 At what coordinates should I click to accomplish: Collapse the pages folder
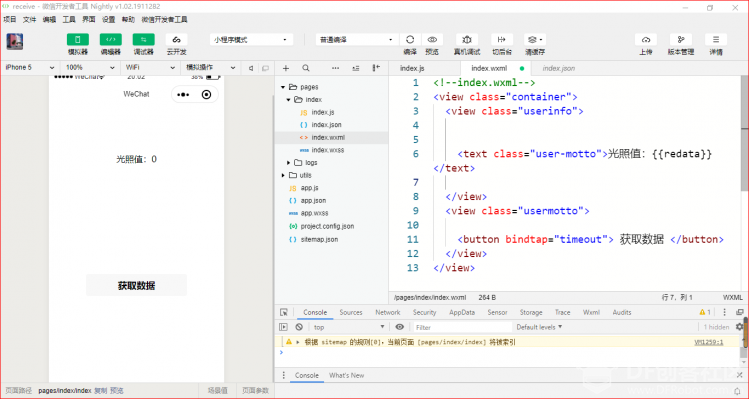(x=283, y=87)
